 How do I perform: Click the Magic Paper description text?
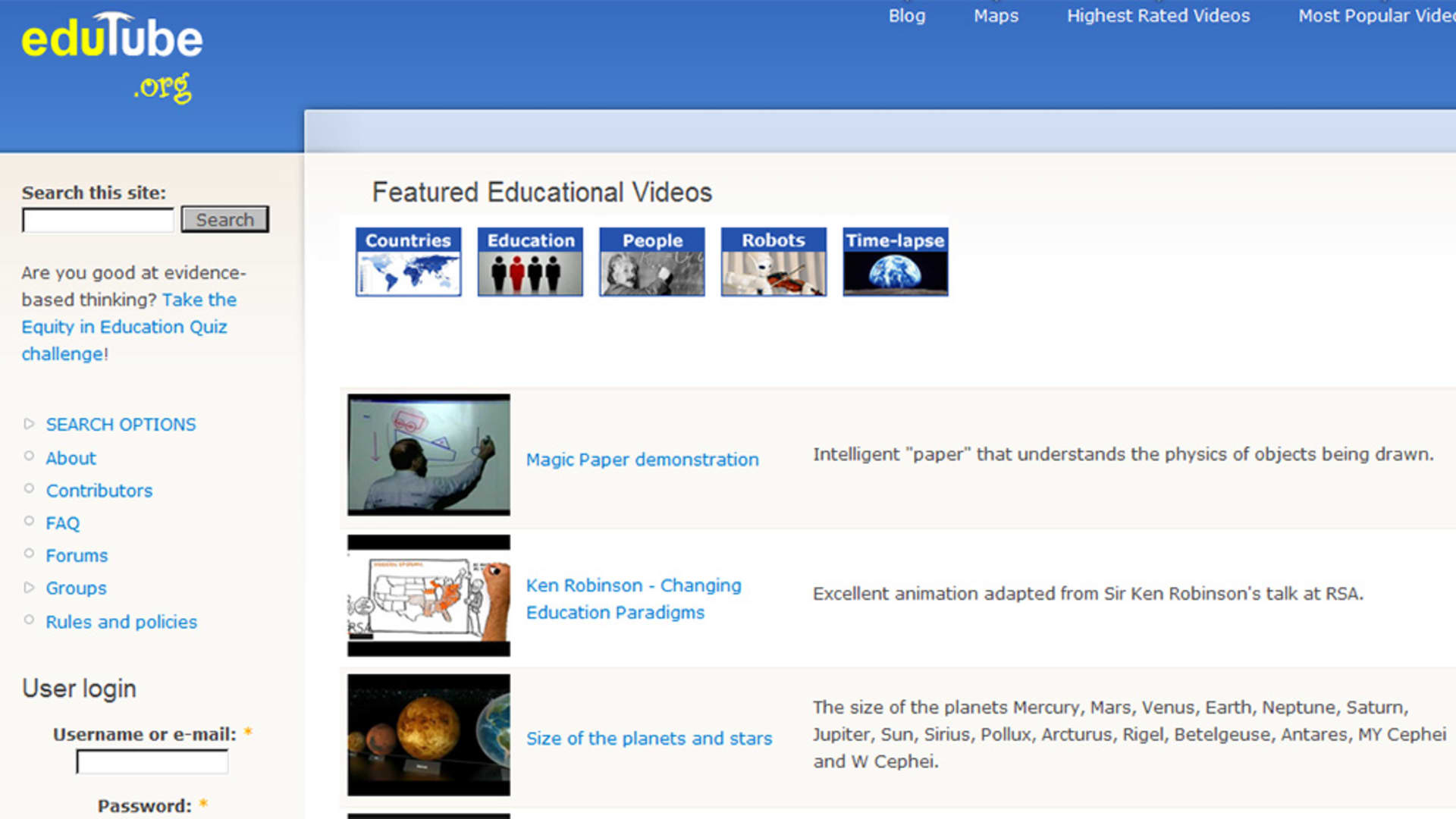(x=1123, y=454)
